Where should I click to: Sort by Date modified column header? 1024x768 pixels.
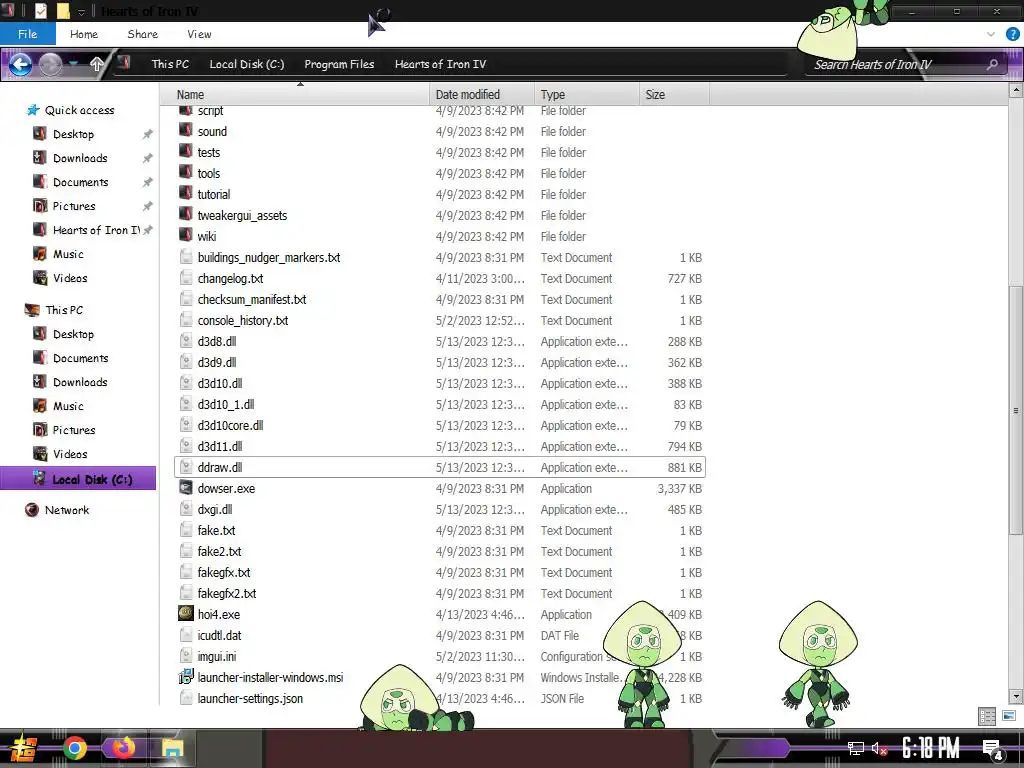pos(482,94)
